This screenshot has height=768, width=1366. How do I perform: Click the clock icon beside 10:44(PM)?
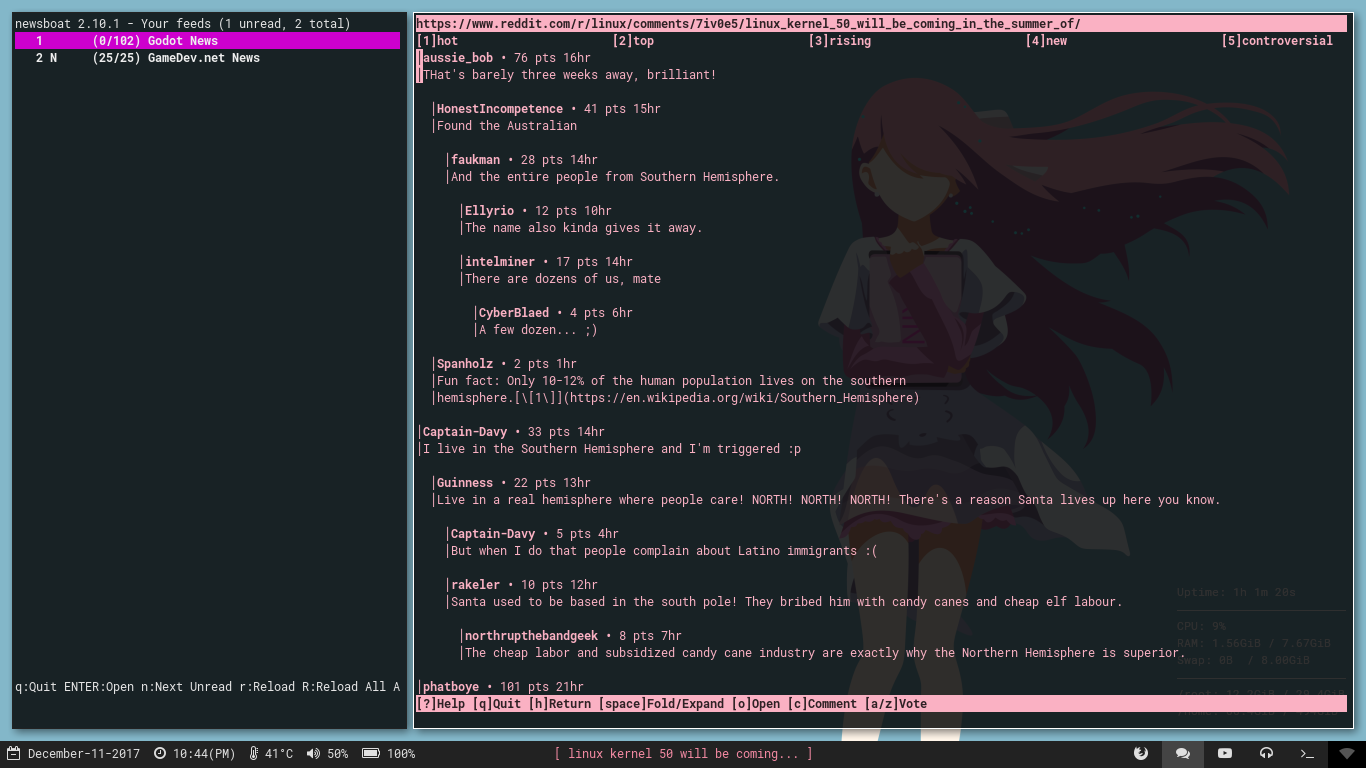tap(160, 753)
